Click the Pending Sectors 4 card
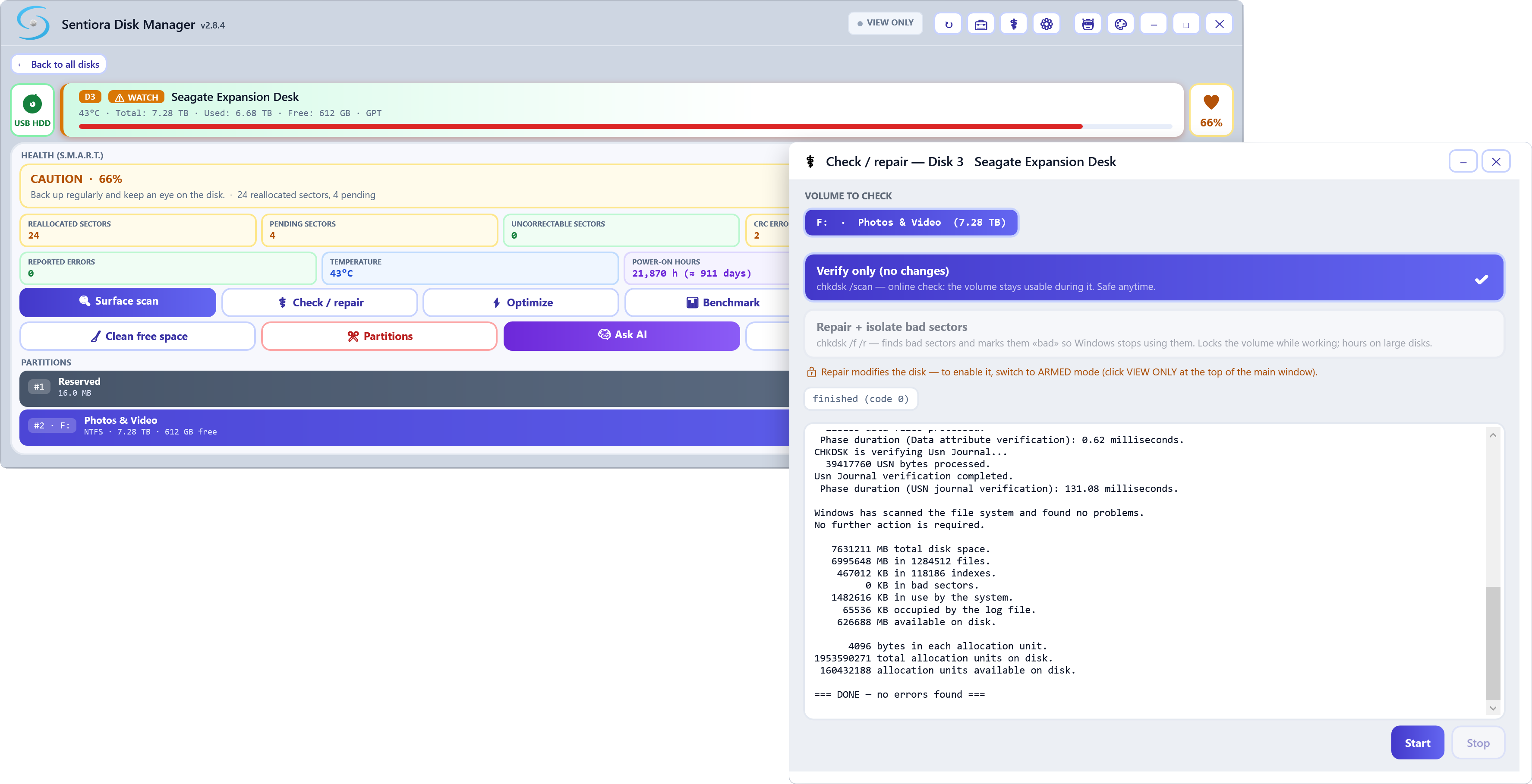 coord(379,230)
